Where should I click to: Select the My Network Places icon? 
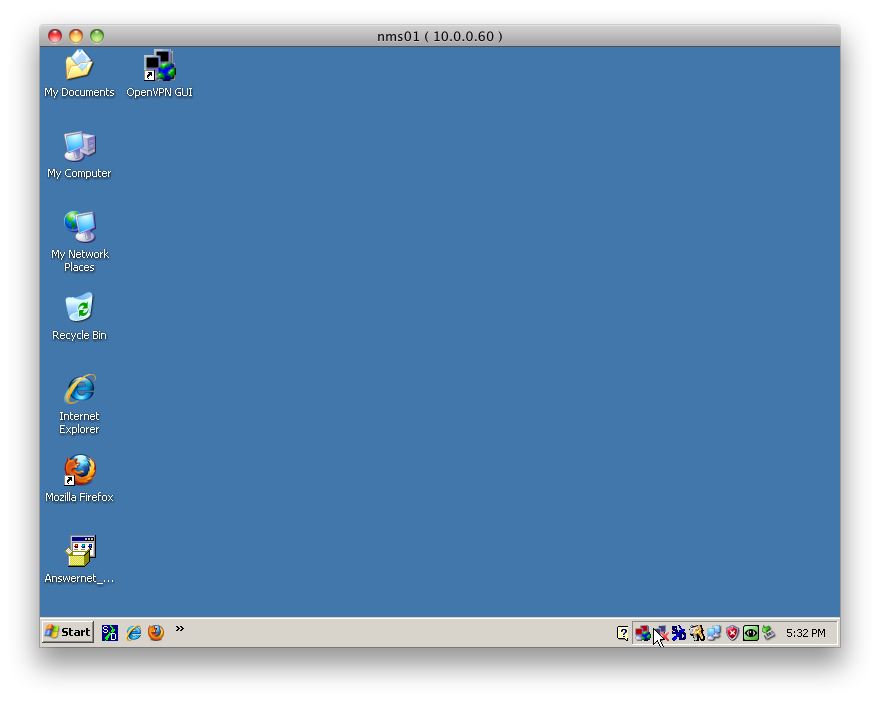click(79, 241)
